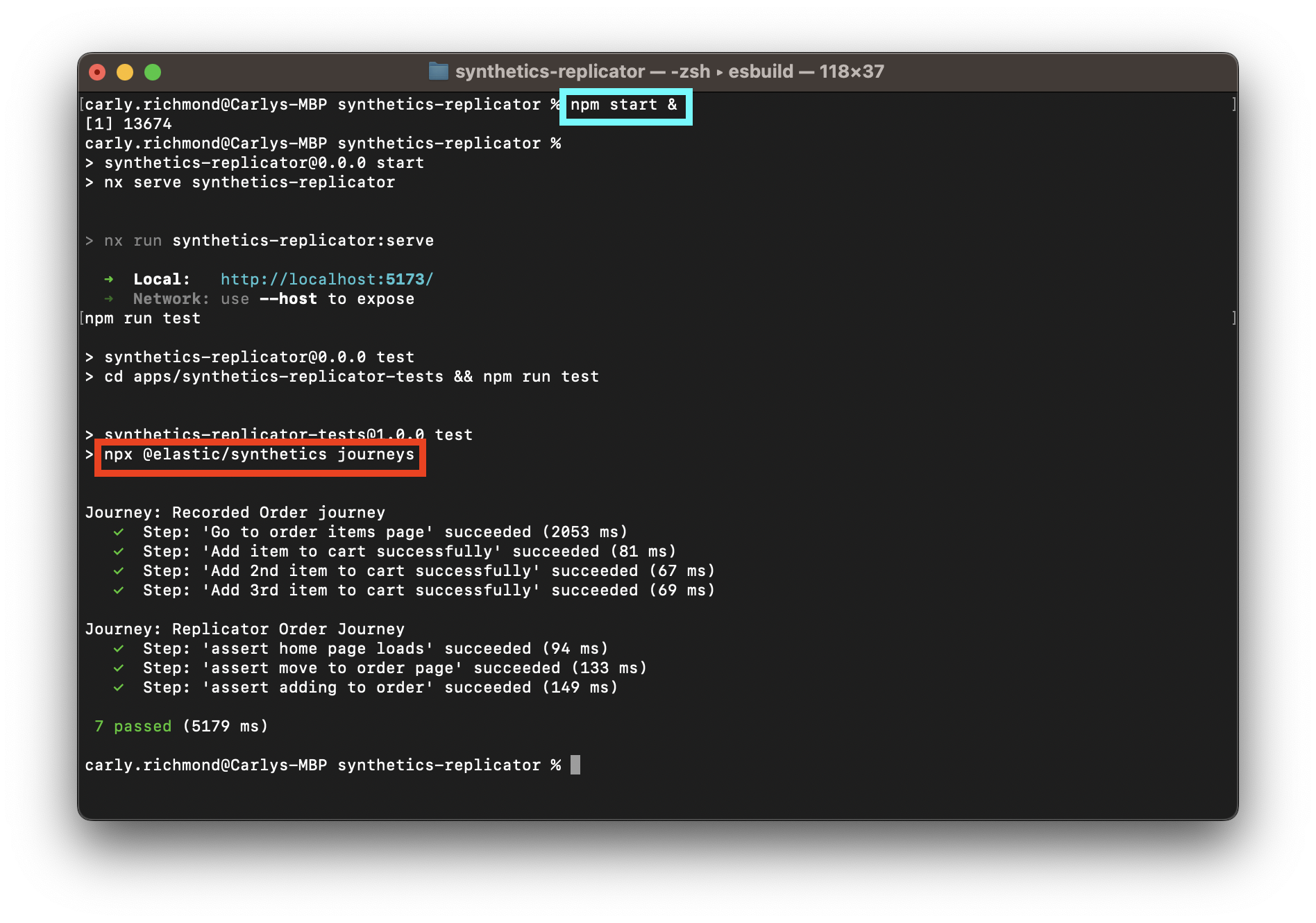Click the red close window button
The image size is (1316, 923).
click(98, 72)
